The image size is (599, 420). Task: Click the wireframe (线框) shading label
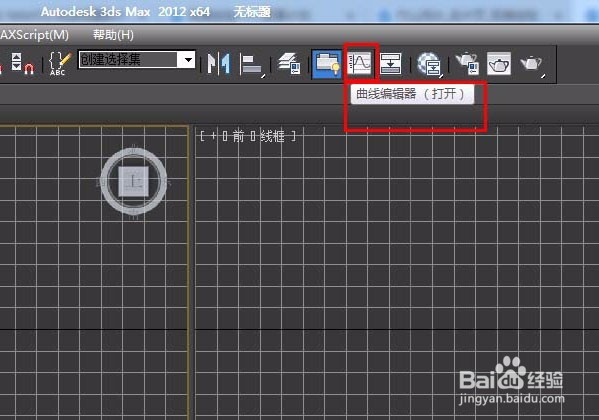(272, 136)
